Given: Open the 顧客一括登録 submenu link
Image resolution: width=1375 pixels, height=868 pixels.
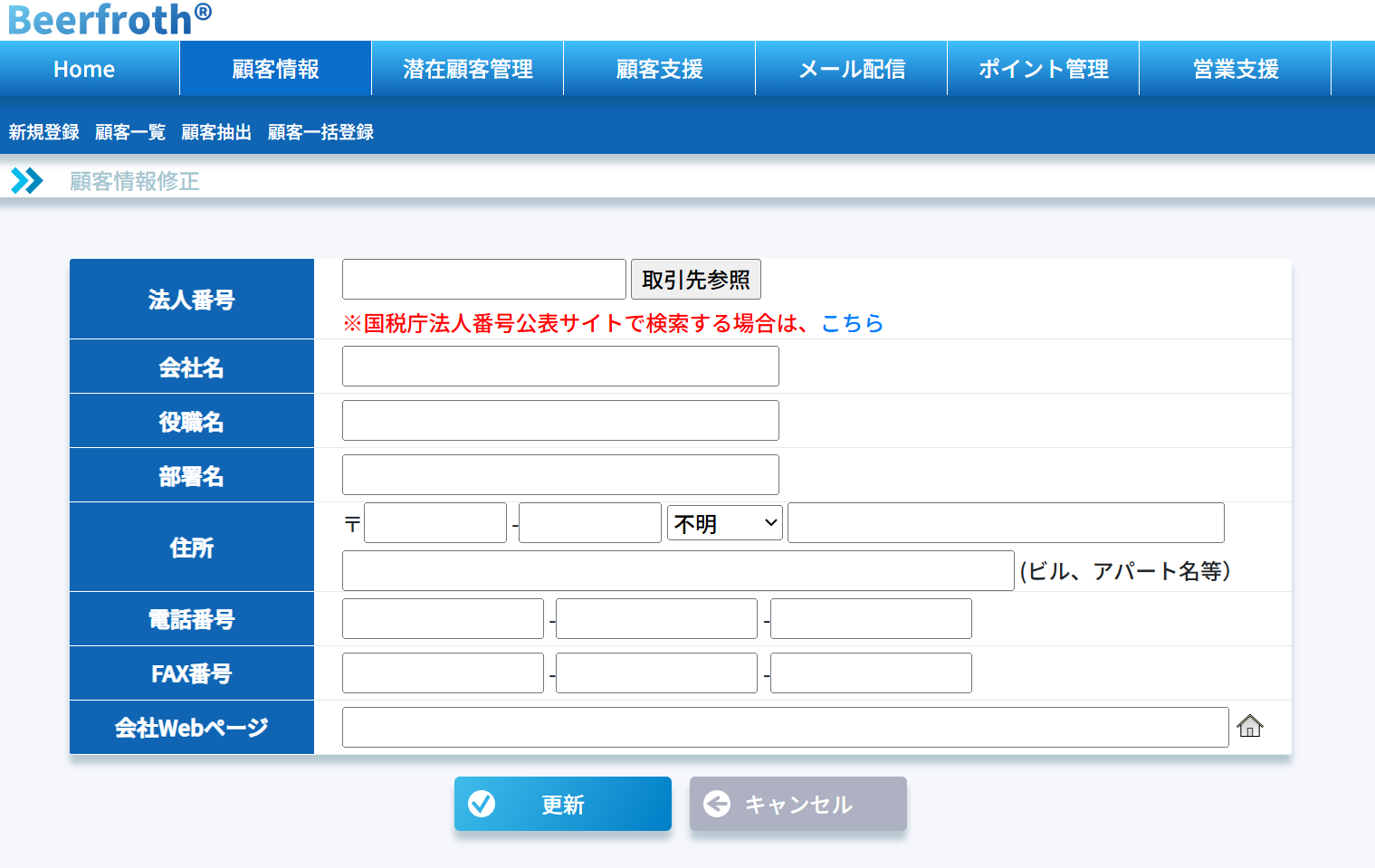Looking at the screenshot, I should tap(320, 132).
